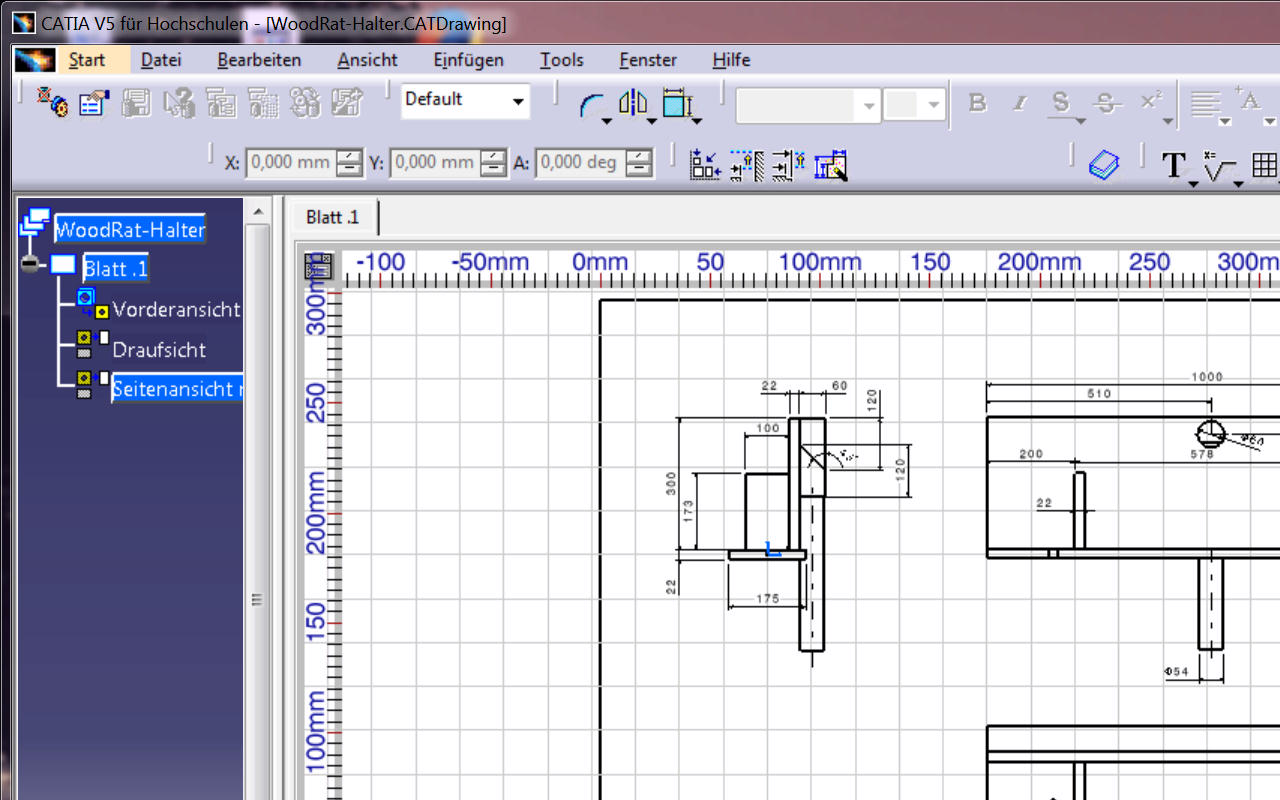The height and width of the screenshot is (800, 1280).
Task: Select the mirror symmetry tool
Action: coord(634,102)
